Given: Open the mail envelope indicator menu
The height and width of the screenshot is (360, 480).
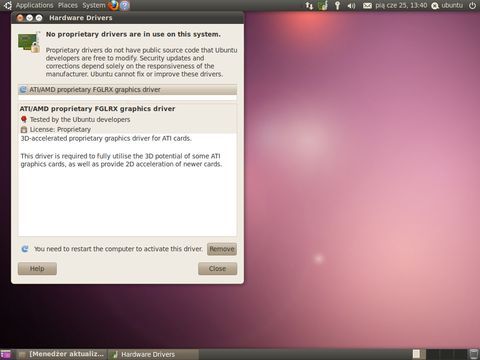Looking at the screenshot, I should pos(367,6).
